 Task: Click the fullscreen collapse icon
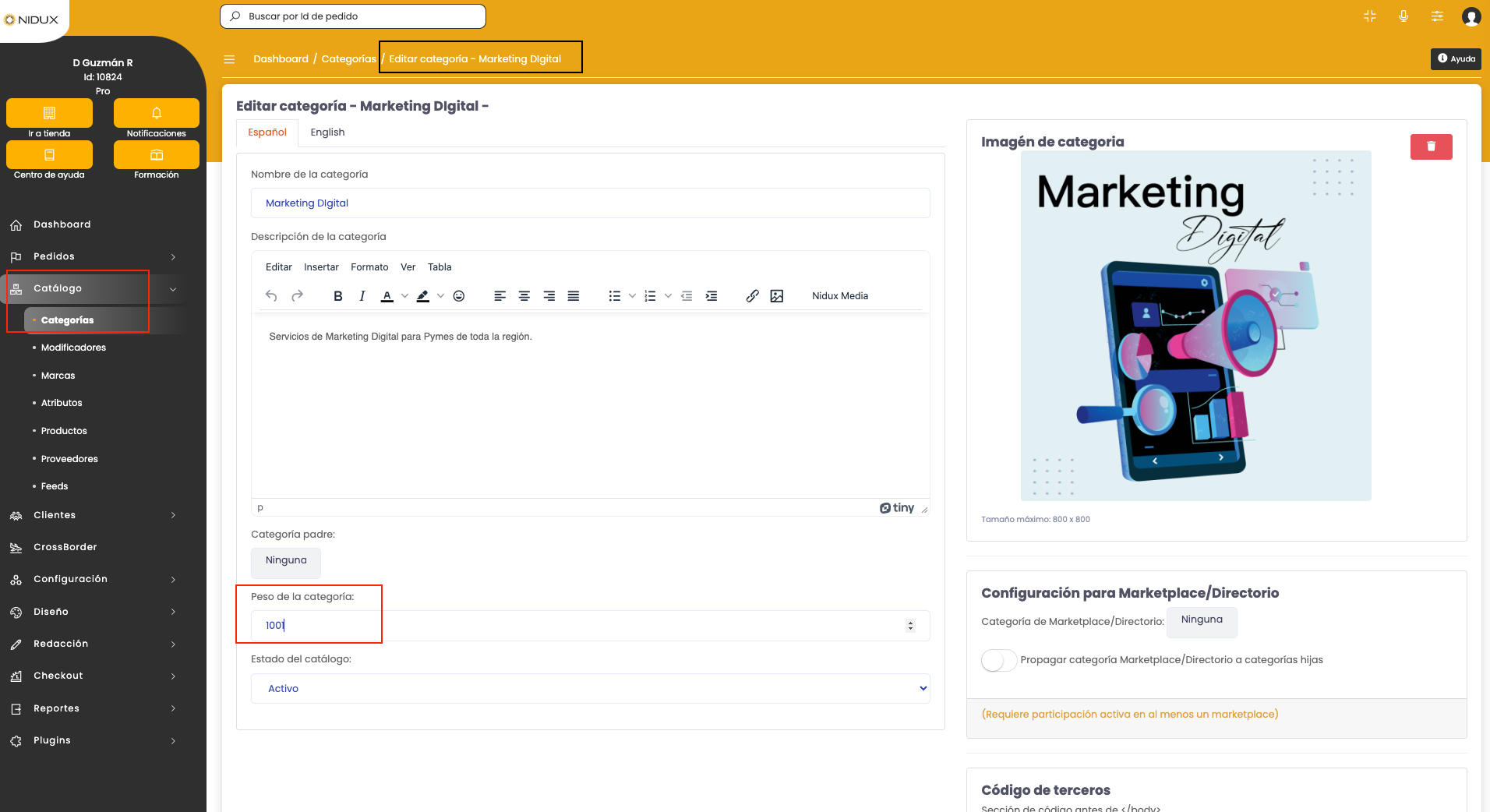coord(1370,16)
